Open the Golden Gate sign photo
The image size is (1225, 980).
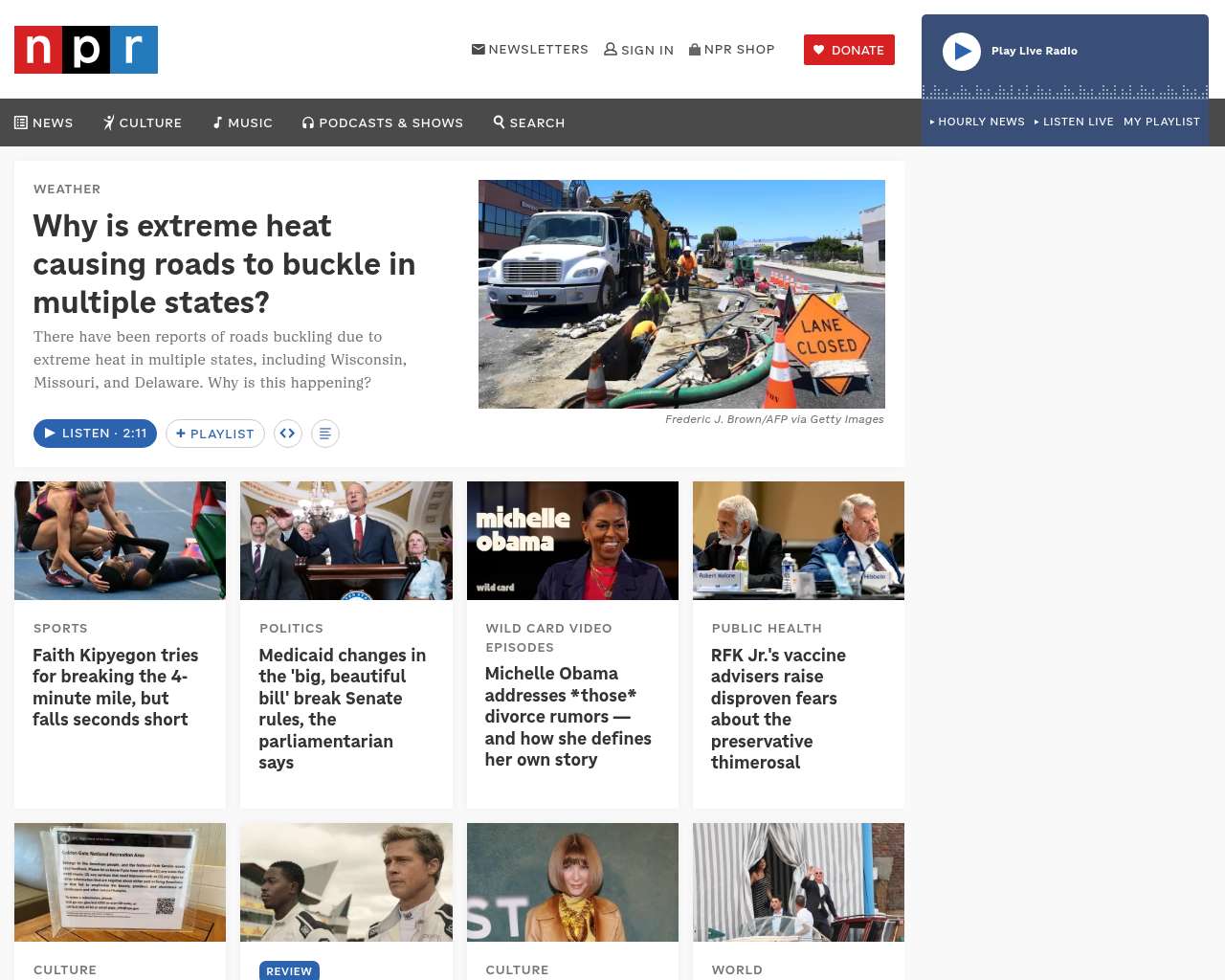tap(121, 882)
